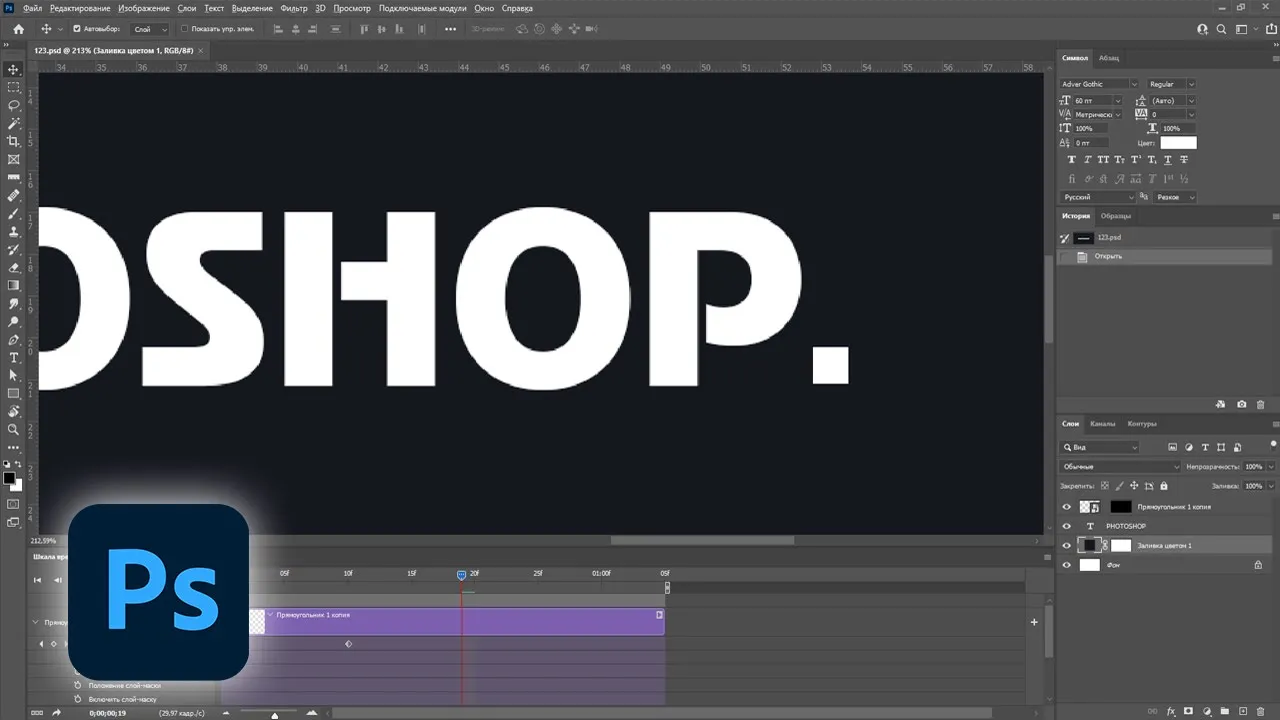The image size is (1280, 720).
Task: Click the Home button in options bar
Action: 18,29
